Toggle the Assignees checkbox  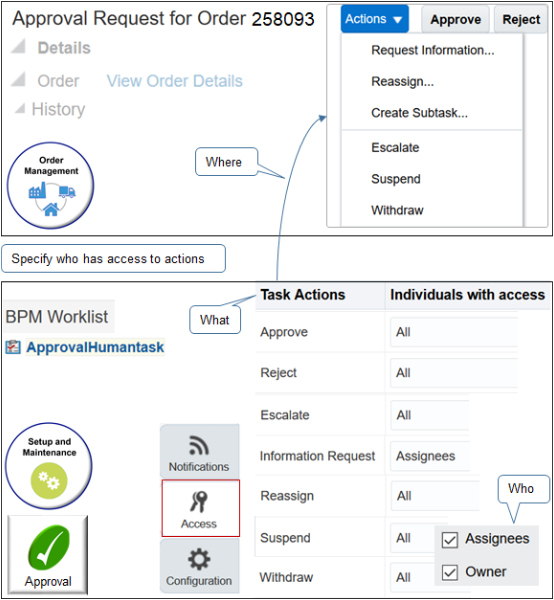pyautogui.click(x=450, y=540)
